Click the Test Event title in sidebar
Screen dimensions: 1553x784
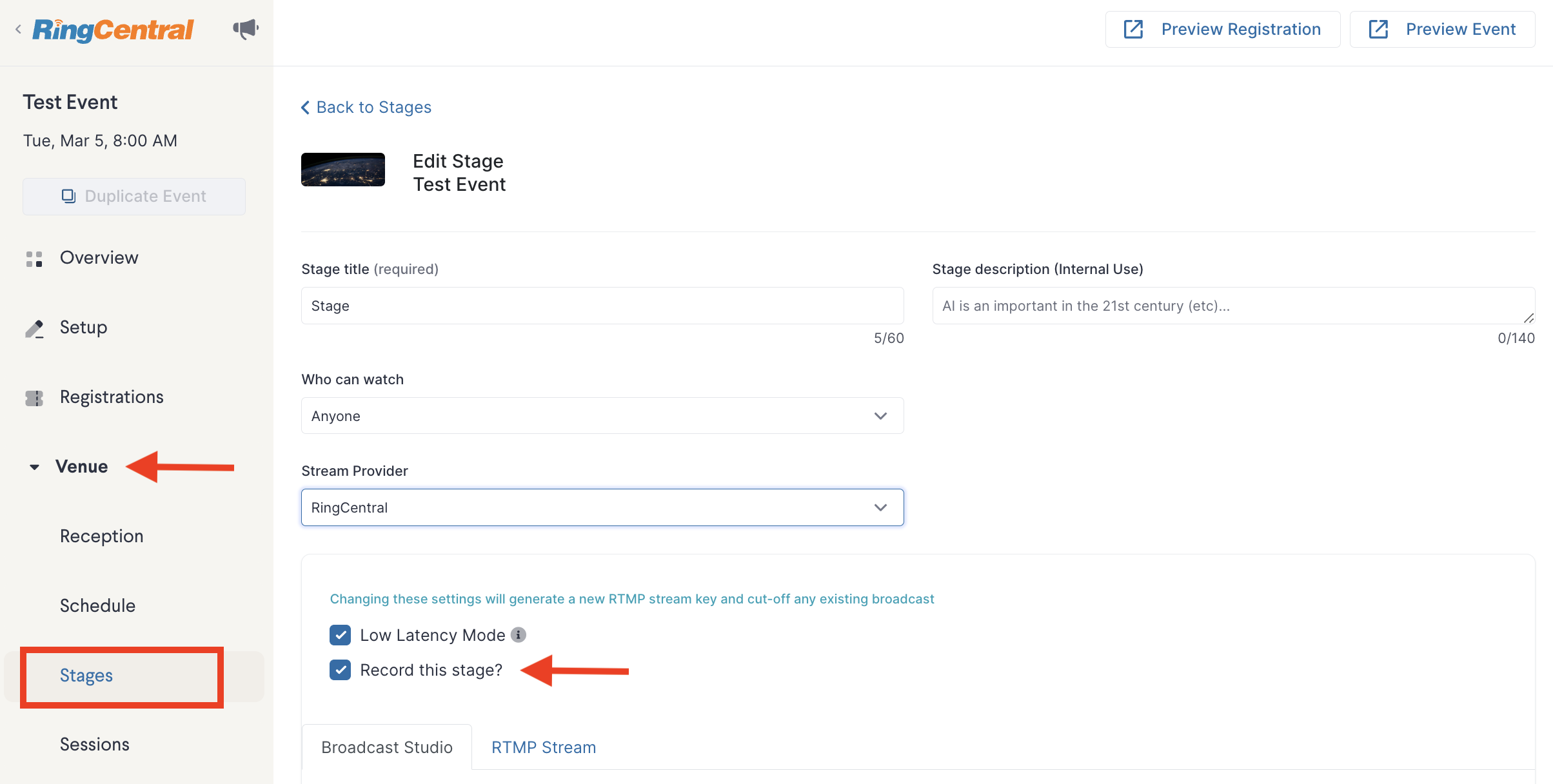(70, 102)
